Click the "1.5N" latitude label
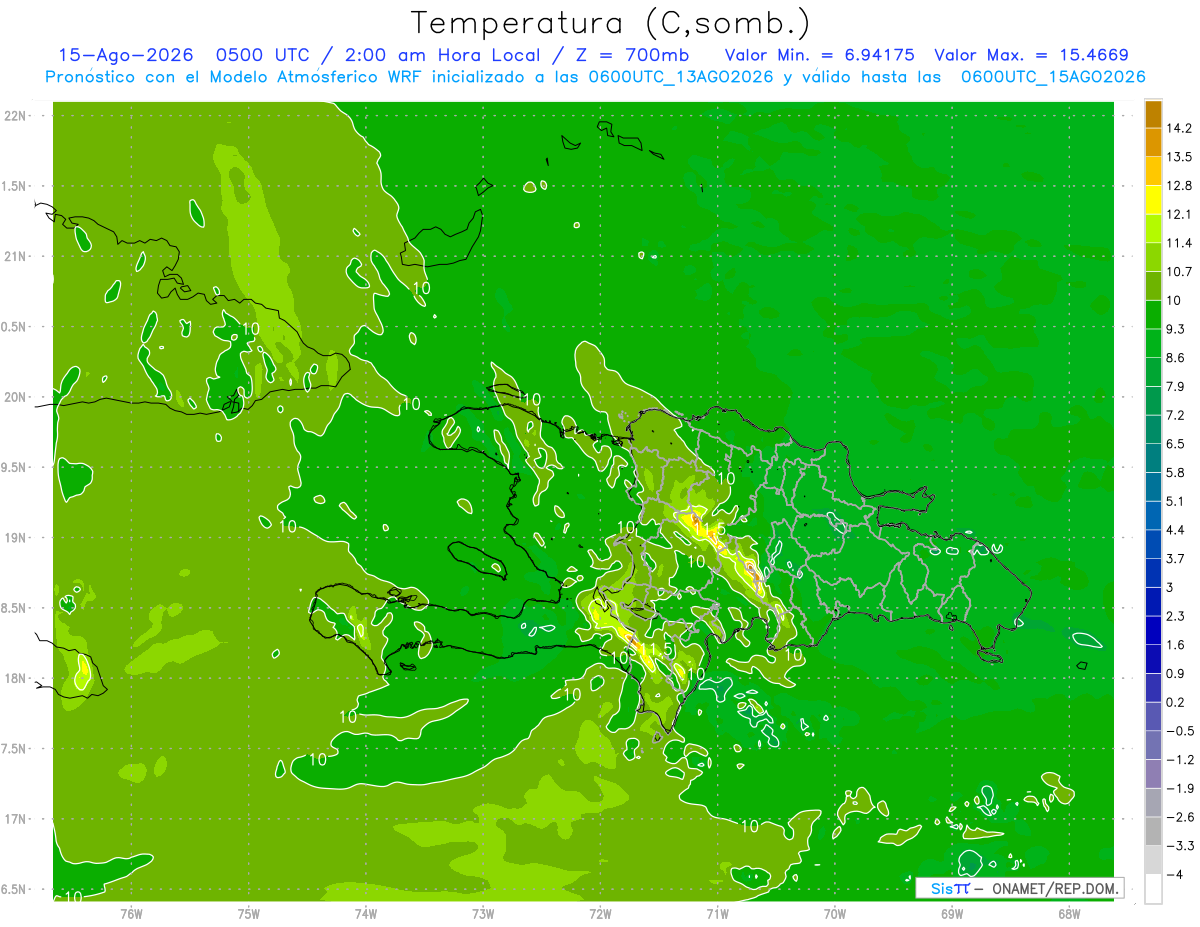Viewport: 1200px width, 927px height. [15, 186]
